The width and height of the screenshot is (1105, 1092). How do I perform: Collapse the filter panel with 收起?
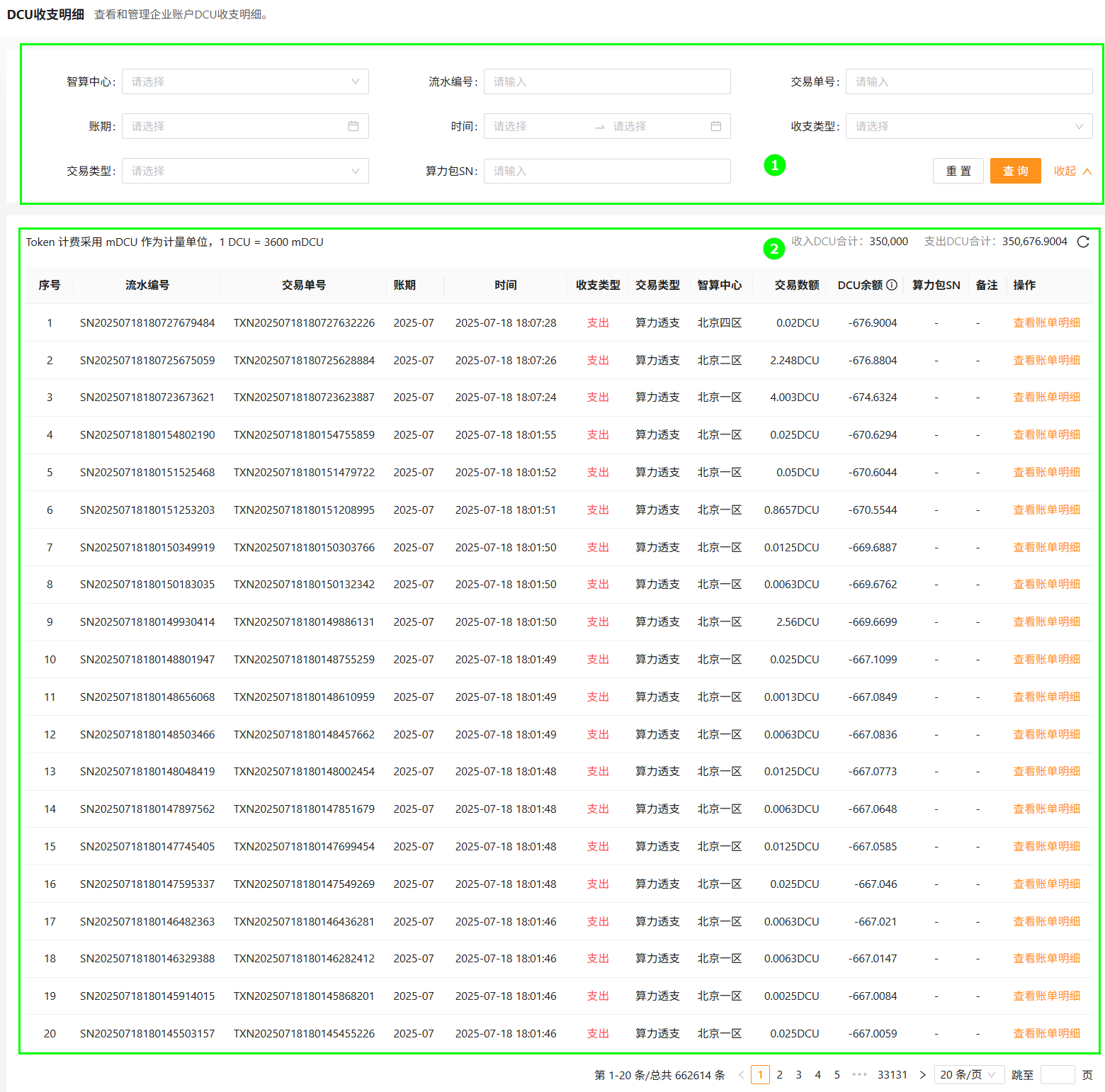(x=1072, y=171)
